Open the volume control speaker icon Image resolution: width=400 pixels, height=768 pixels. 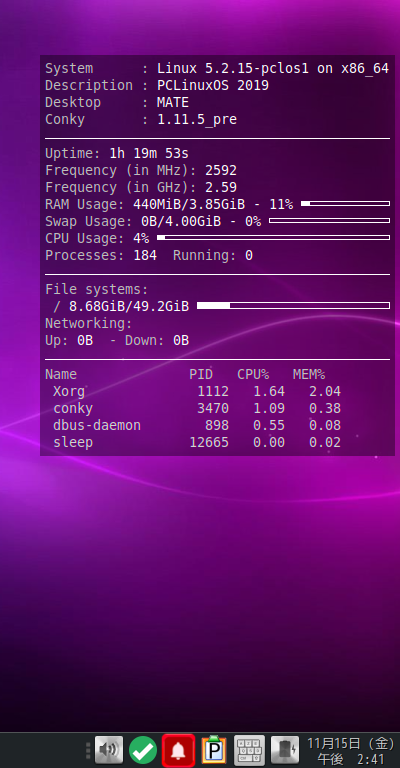(x=109, y=750)
